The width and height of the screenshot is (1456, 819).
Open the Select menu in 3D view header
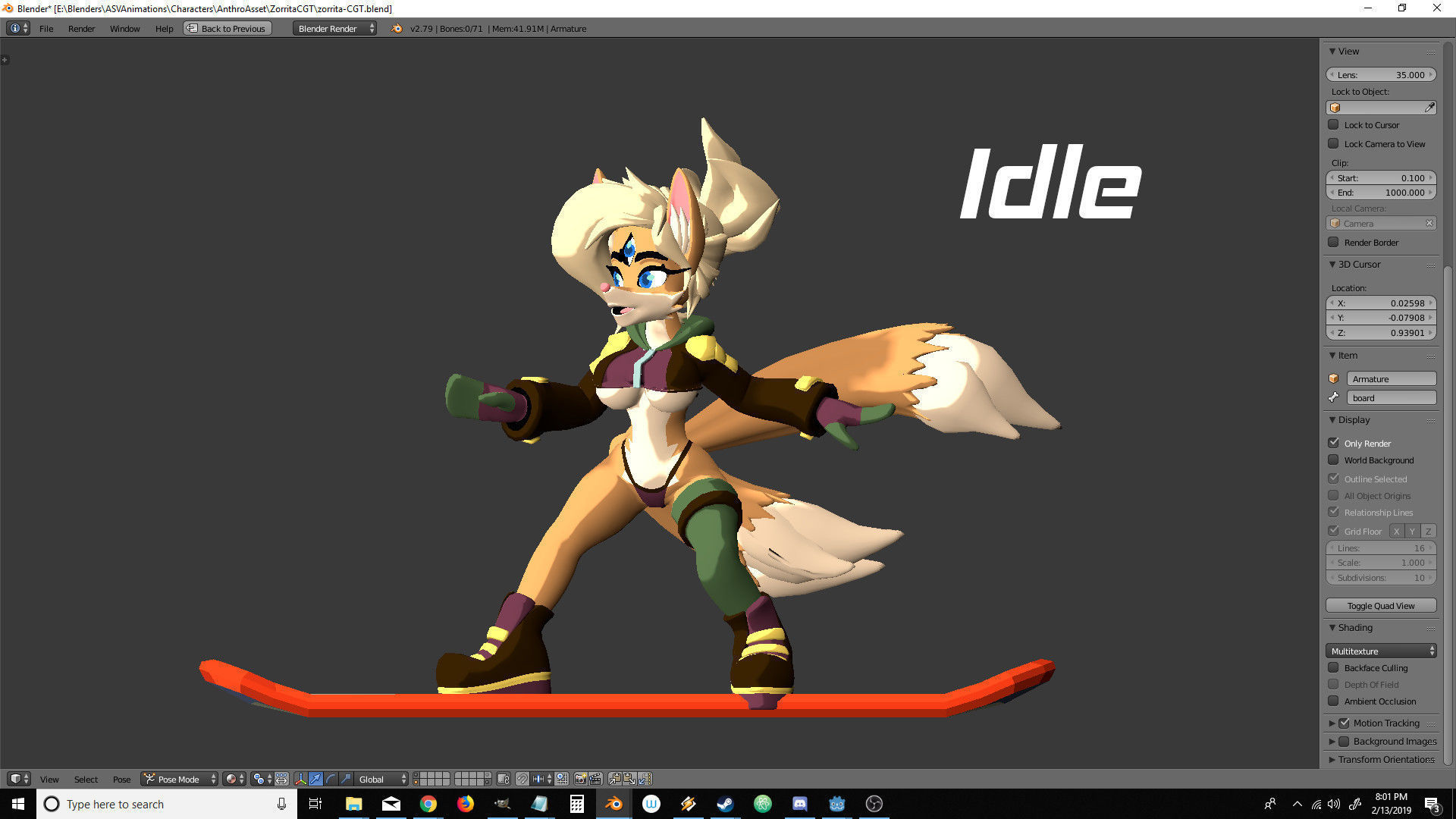86,779
